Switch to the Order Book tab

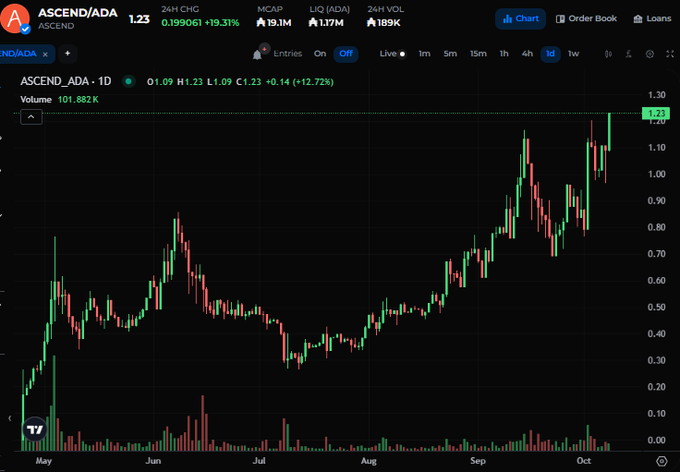[586, 19]
